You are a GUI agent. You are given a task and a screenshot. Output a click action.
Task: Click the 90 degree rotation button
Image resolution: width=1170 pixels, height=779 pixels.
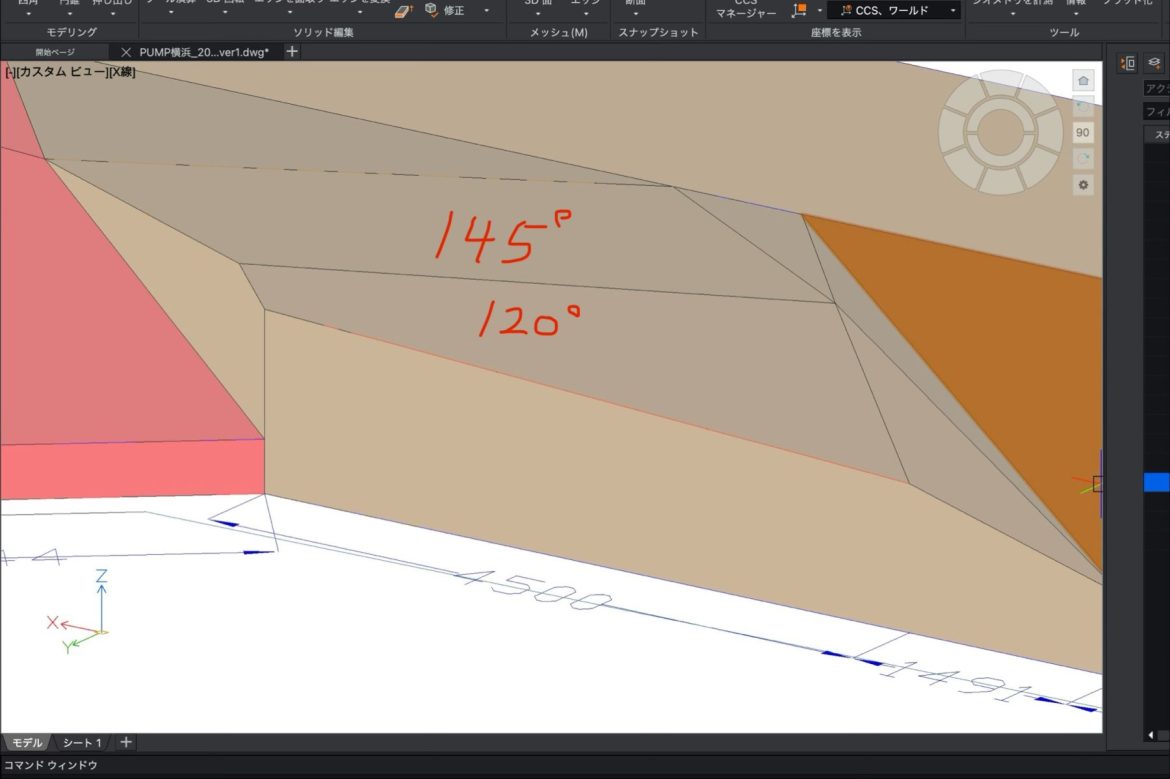pos(1083,132)
